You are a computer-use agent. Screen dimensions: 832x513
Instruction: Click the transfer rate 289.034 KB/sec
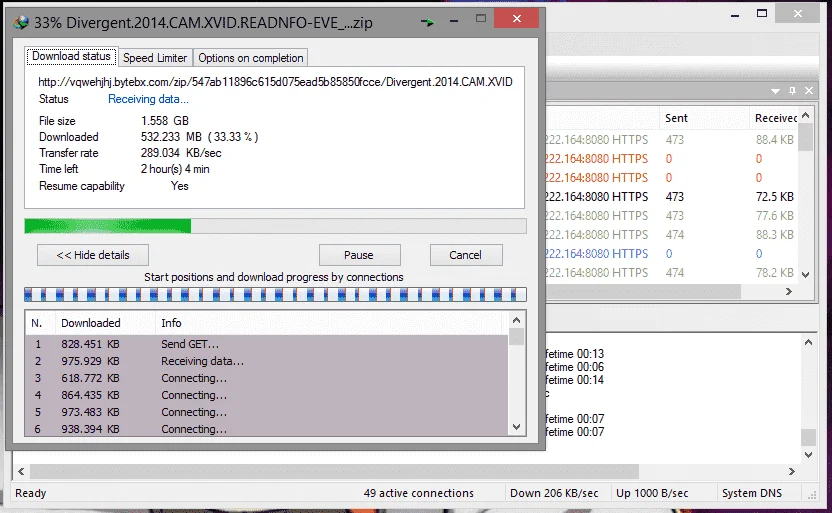point(181,153)
